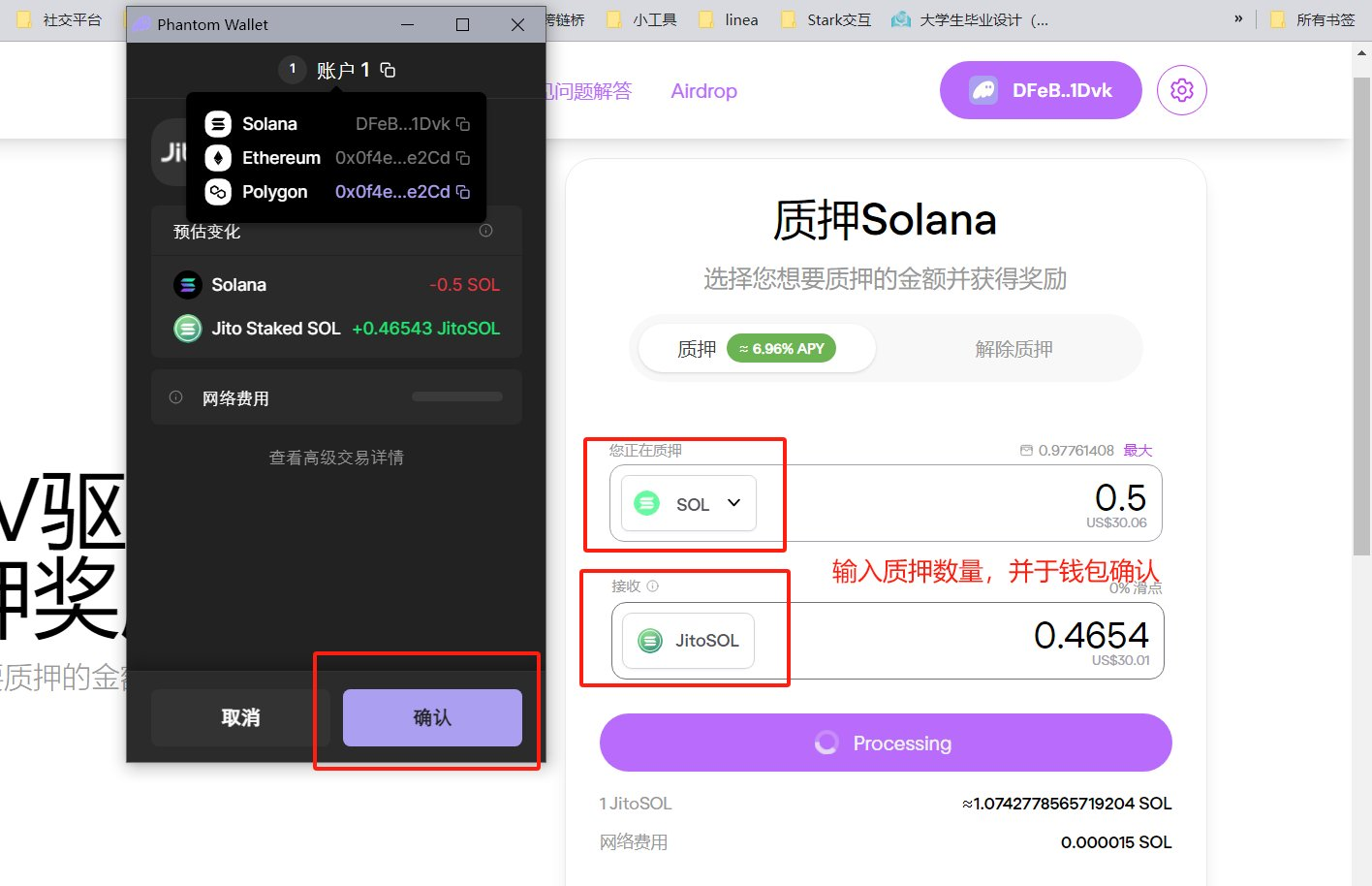This screenshot has width=1372, height=886.
Task: Click the wallet balance icon near 0.97761408
Action: tap(1026, 451)
